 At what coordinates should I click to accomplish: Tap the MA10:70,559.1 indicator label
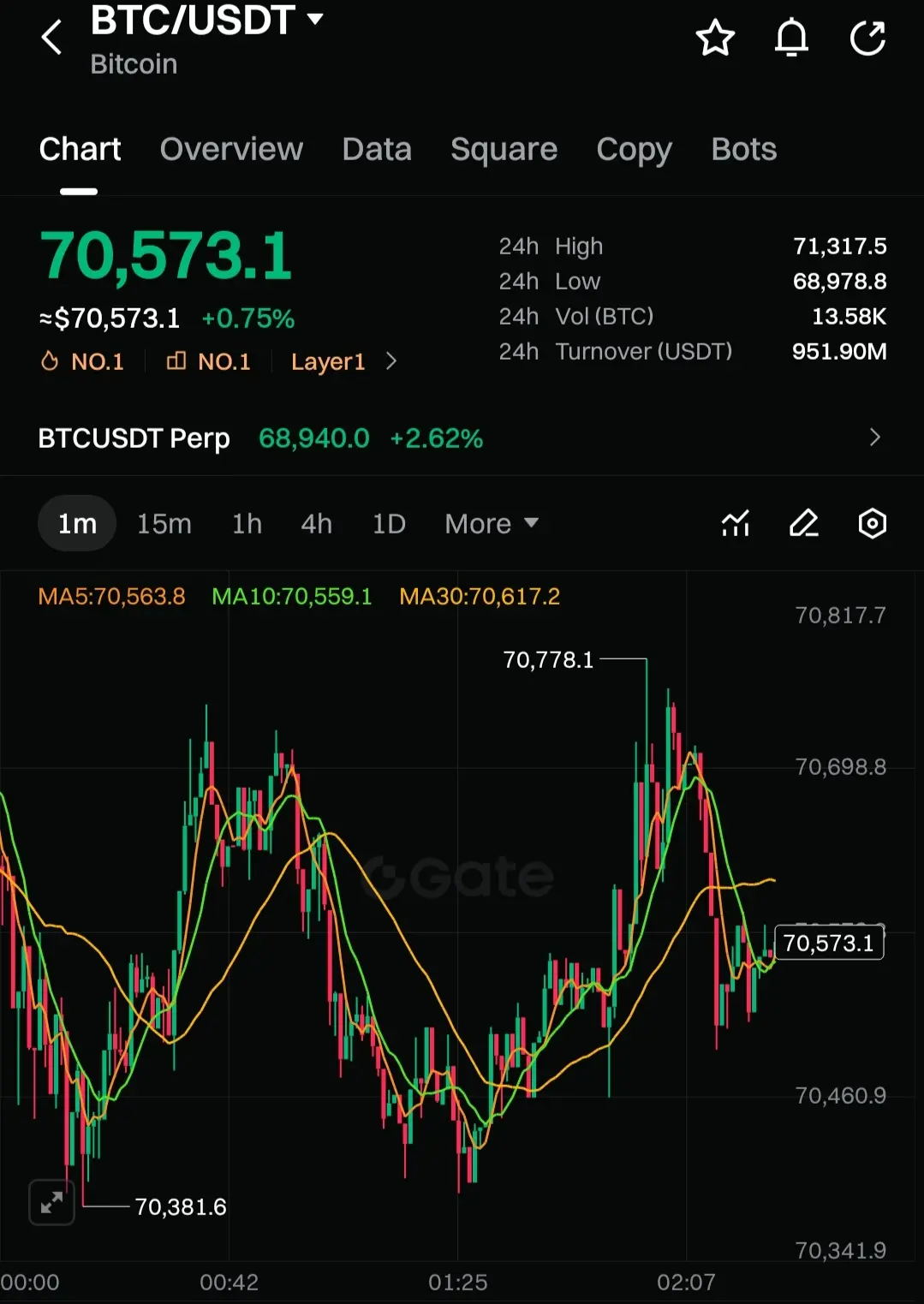(292, 597)
